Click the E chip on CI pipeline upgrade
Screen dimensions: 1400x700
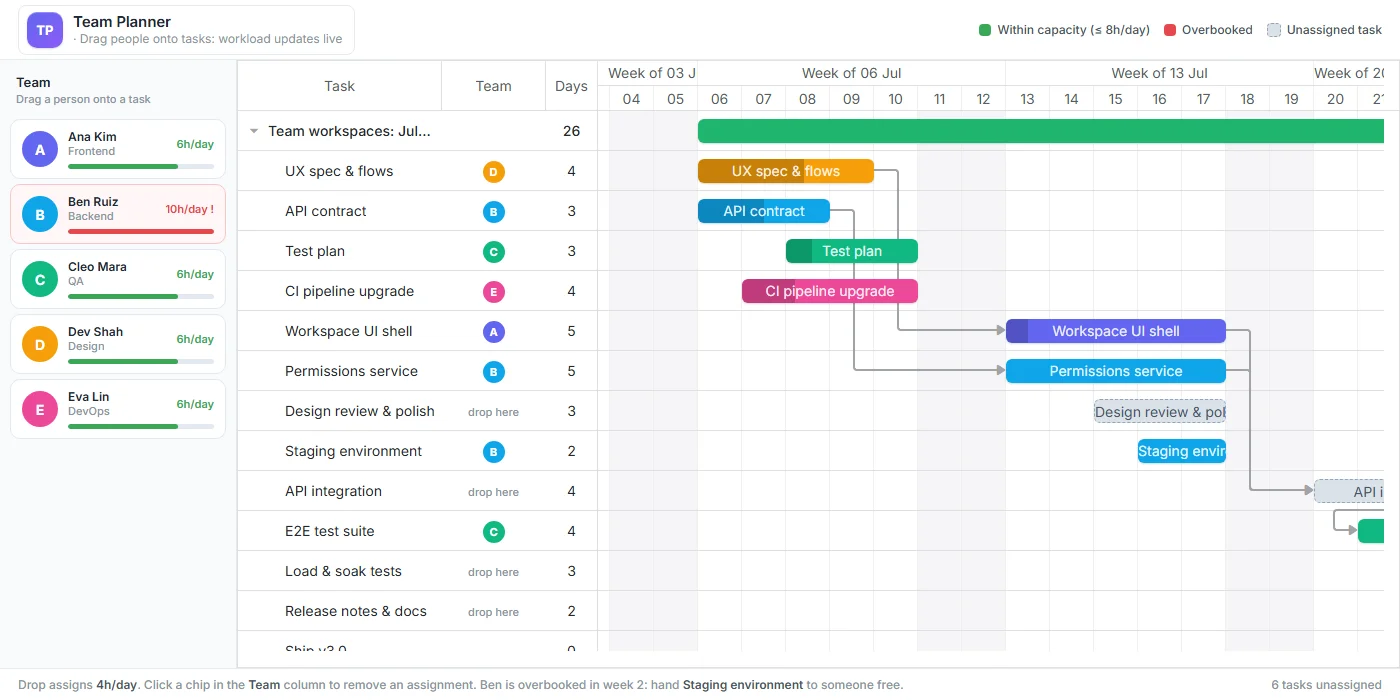(493, 292)
